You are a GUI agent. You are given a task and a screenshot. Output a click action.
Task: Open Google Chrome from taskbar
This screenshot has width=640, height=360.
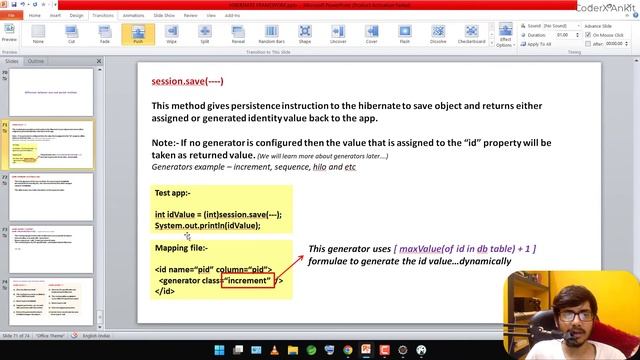[x=348, y=350]
